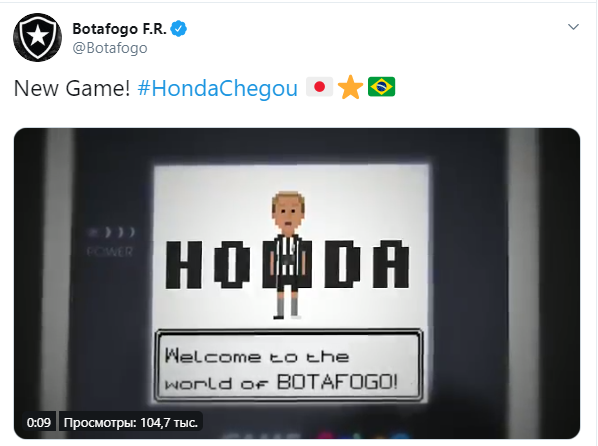Click the 'New Game!' tweet text
598x446 pixels.
(72, 88)
